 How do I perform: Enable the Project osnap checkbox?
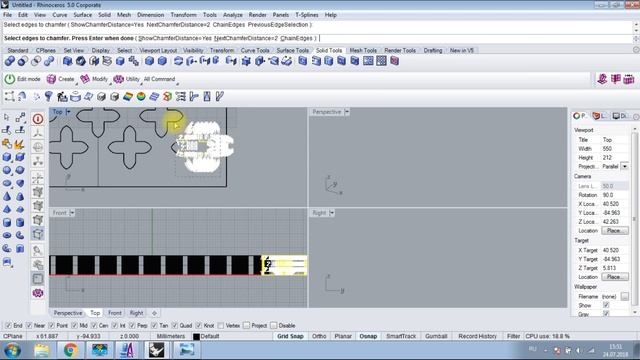coord(247,326)
